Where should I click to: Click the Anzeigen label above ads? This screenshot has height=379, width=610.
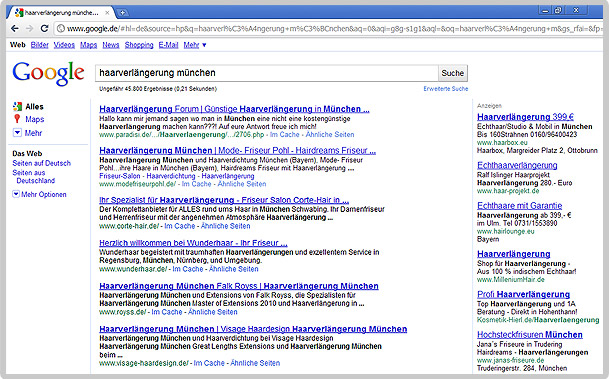point(489,106)
